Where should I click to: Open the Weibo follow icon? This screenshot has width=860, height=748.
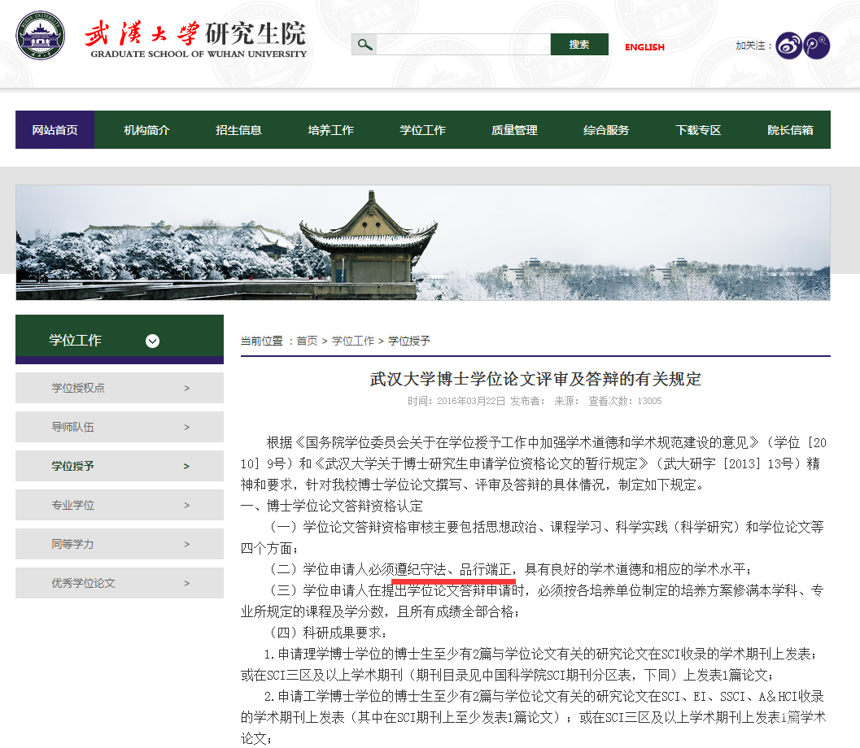tap(789, 46)
